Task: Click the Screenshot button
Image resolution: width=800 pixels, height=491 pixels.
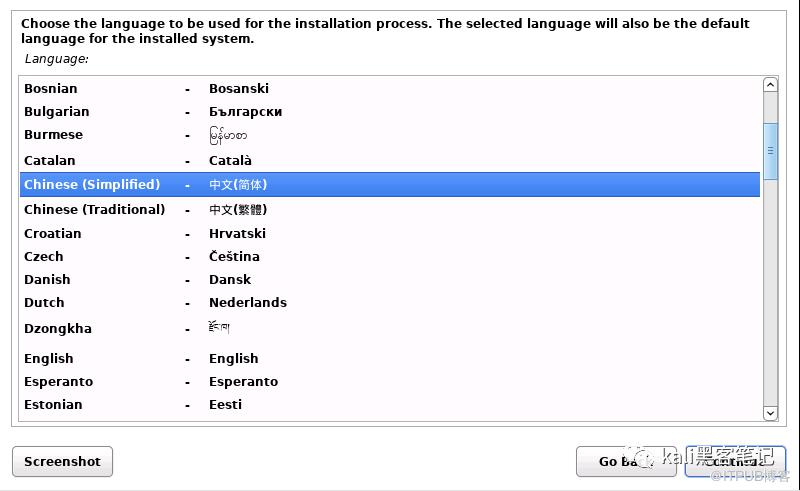Action: click(x=62, y=461)
